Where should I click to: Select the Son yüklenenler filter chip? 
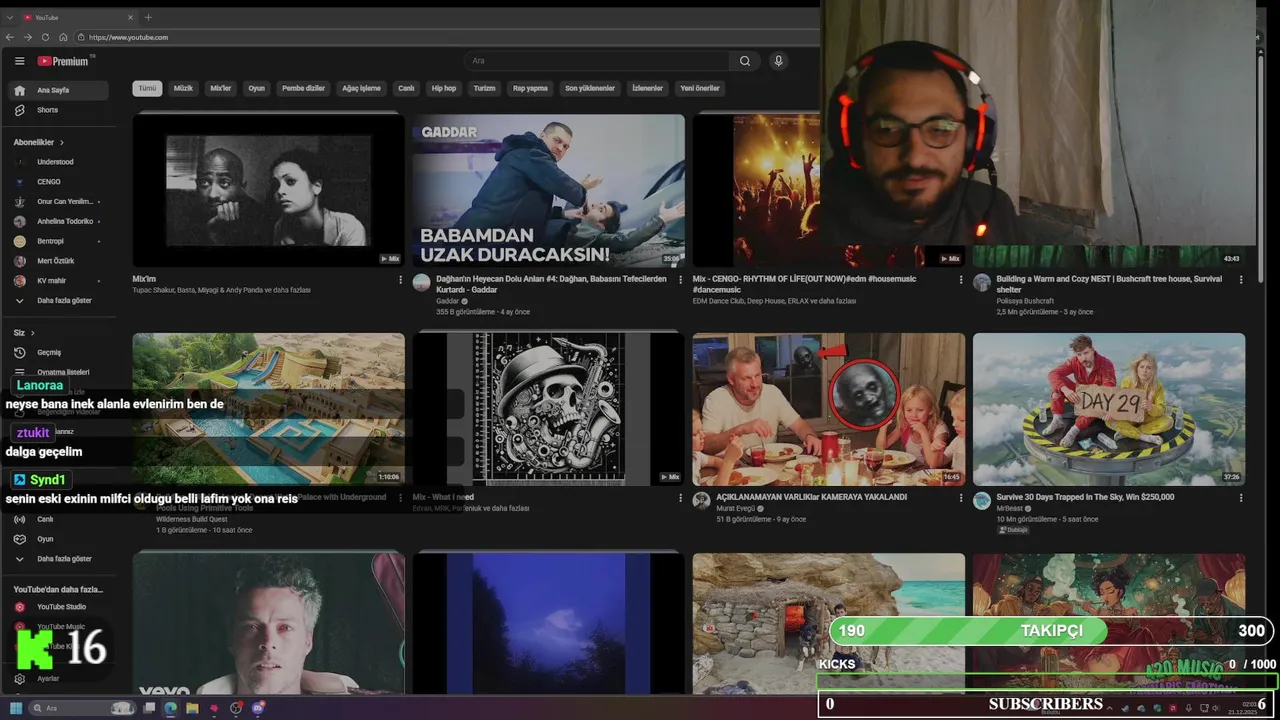pyautogui.click(x=590, y=88)
